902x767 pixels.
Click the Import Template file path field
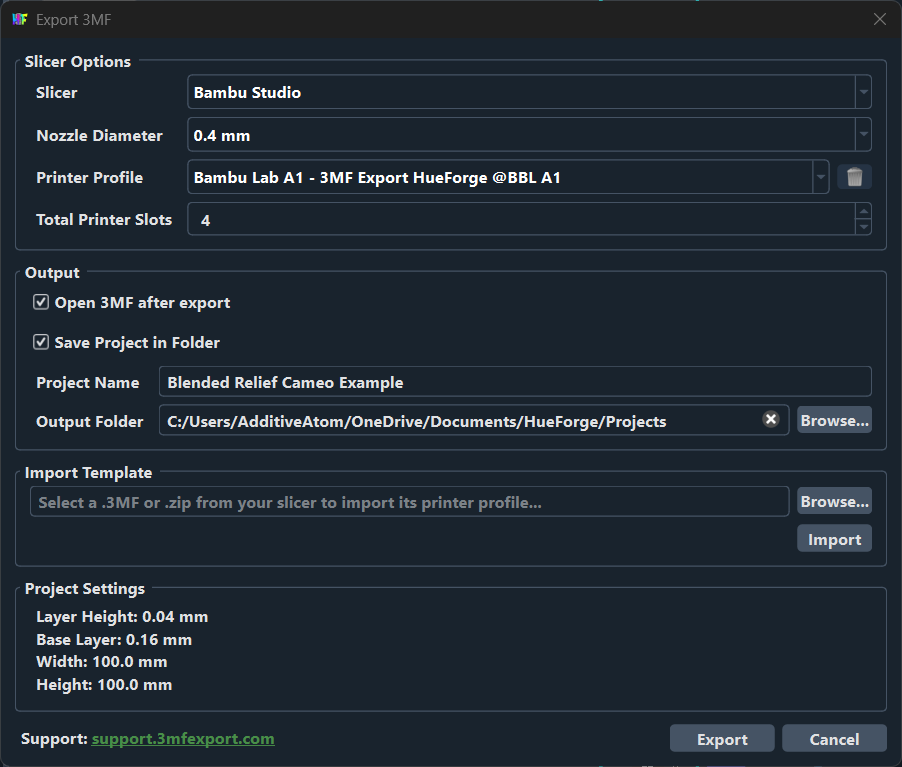coord(409,502)
